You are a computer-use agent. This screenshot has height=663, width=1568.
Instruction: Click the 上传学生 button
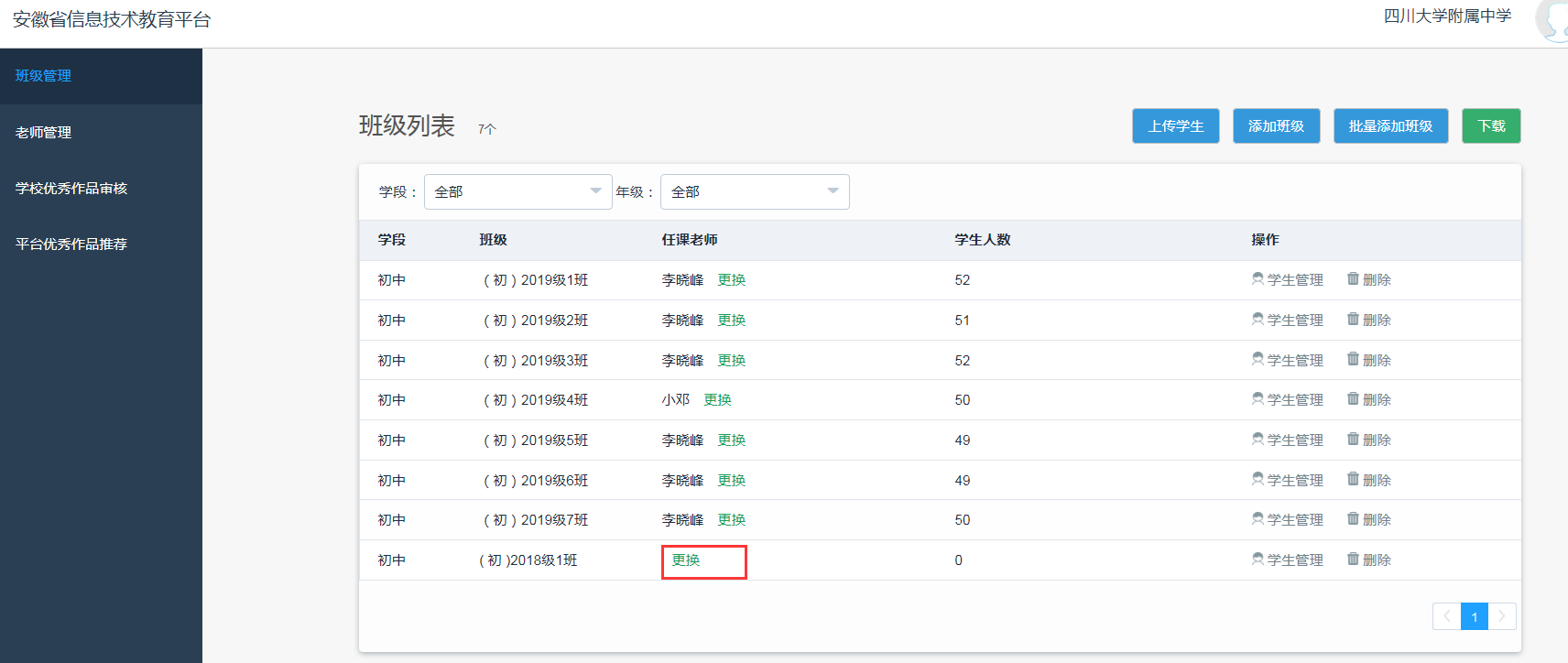[1175, 126]
